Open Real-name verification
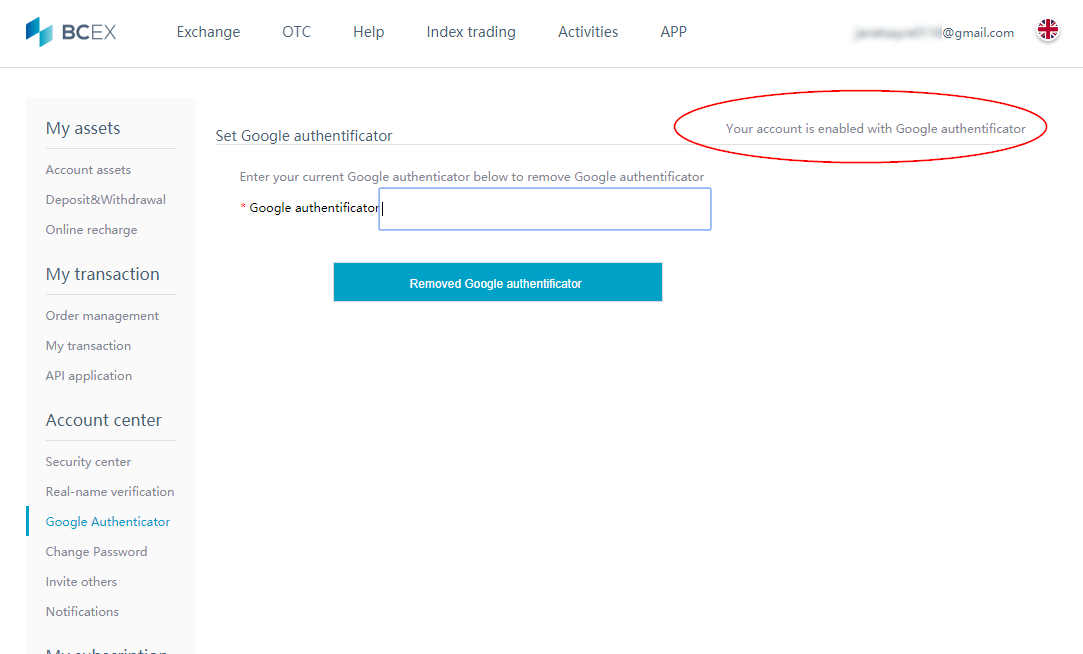 click(x=110, y=492)
